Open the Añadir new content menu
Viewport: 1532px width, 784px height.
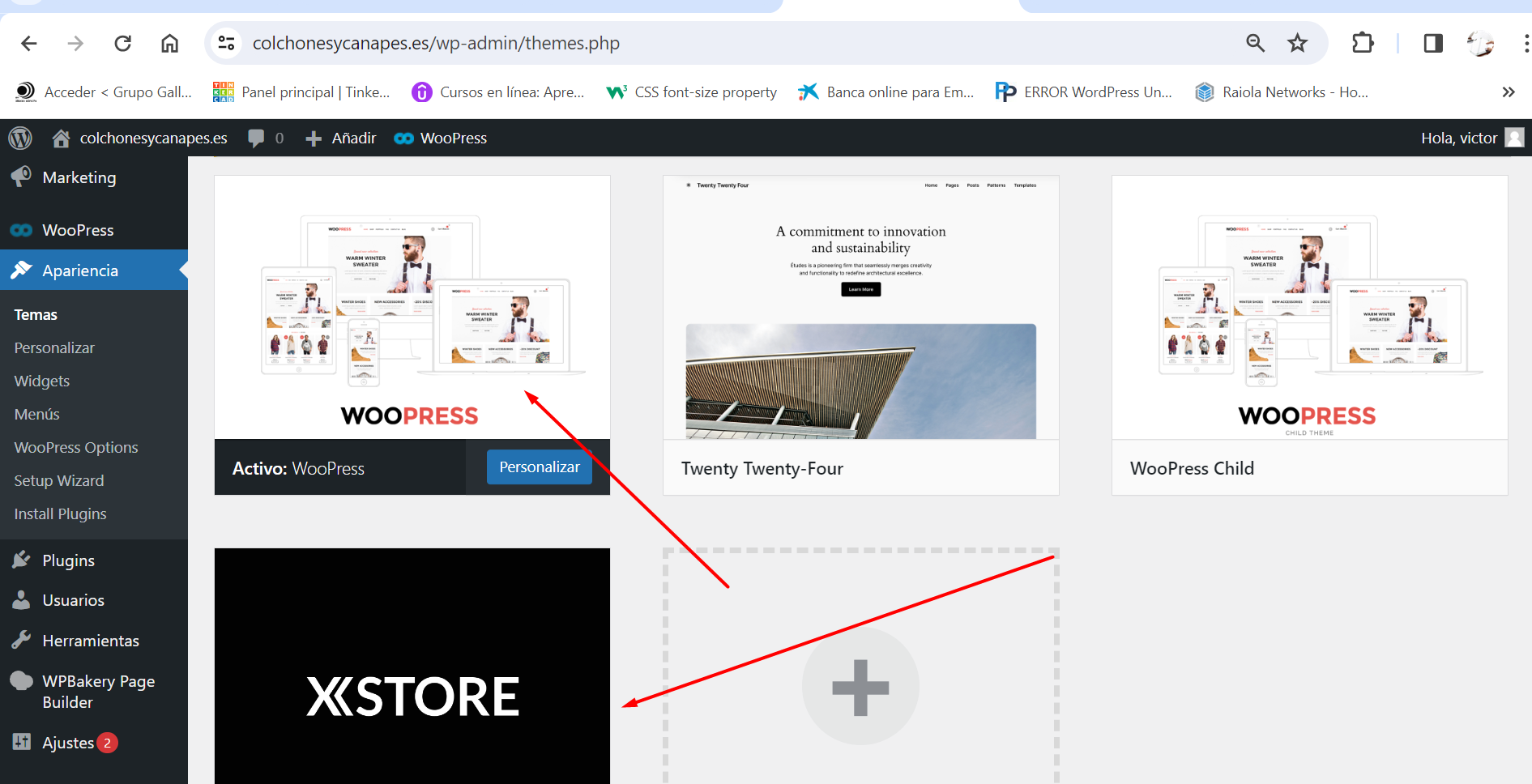(340, 138)
